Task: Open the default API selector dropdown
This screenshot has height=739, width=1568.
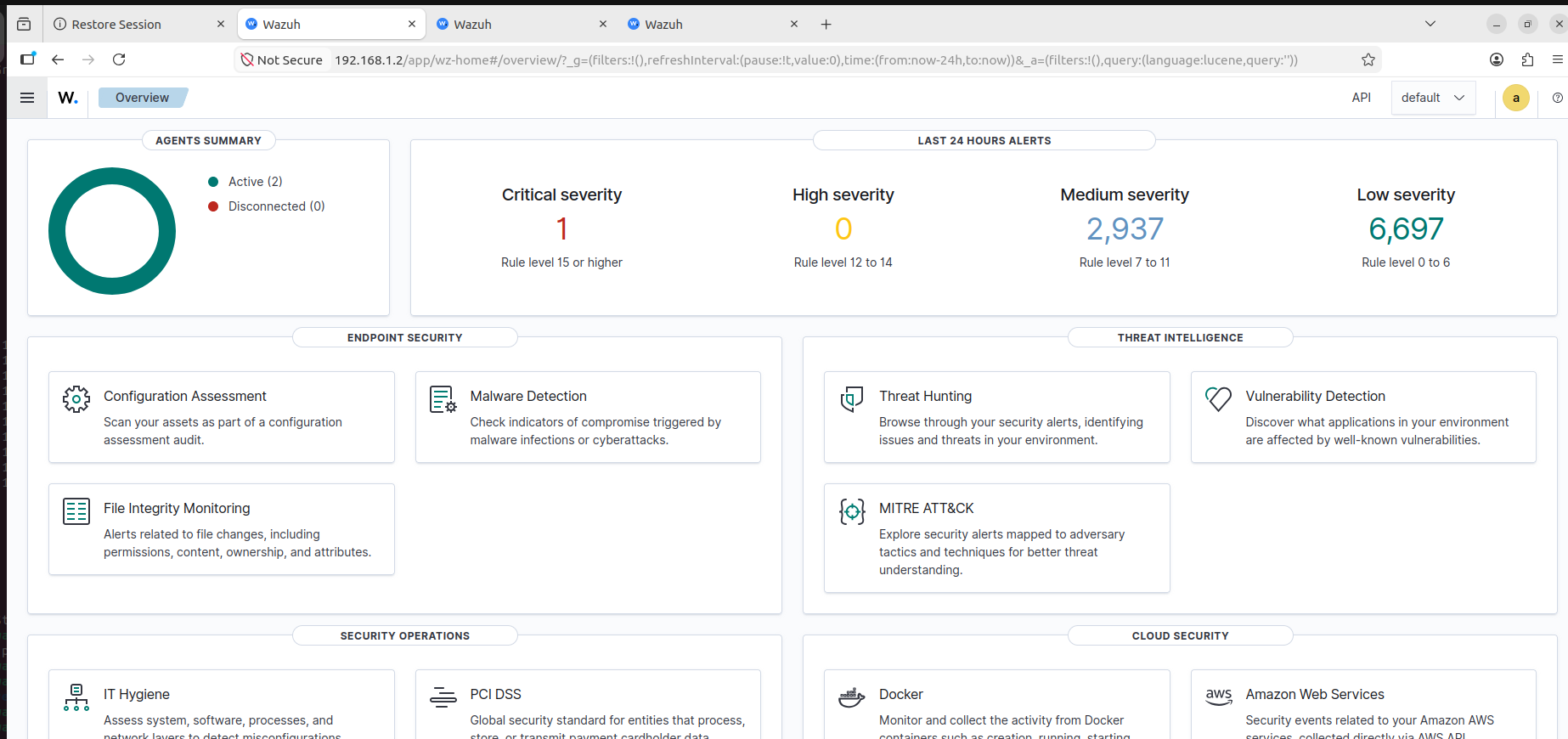Action: 1433,98
